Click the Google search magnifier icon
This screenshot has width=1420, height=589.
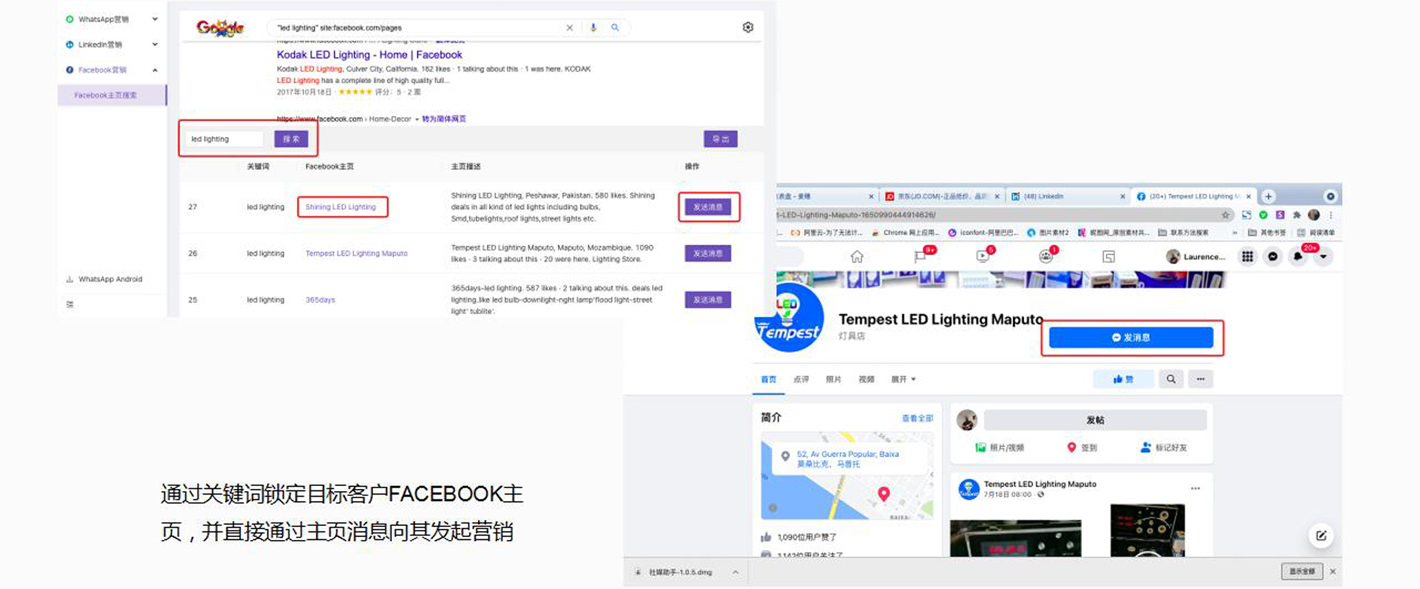615,28
